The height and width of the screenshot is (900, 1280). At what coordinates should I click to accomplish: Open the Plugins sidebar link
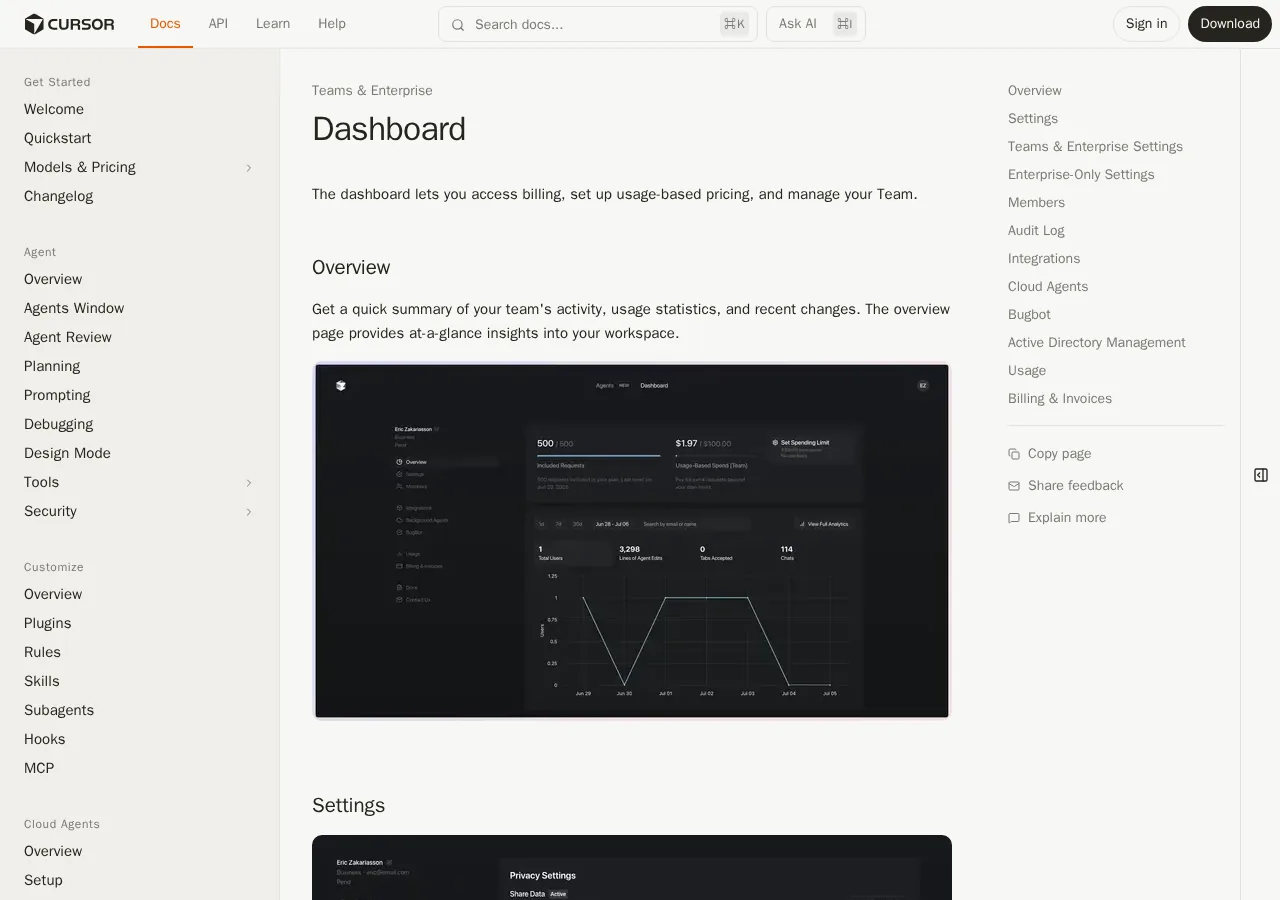click(x=47, y=623)
